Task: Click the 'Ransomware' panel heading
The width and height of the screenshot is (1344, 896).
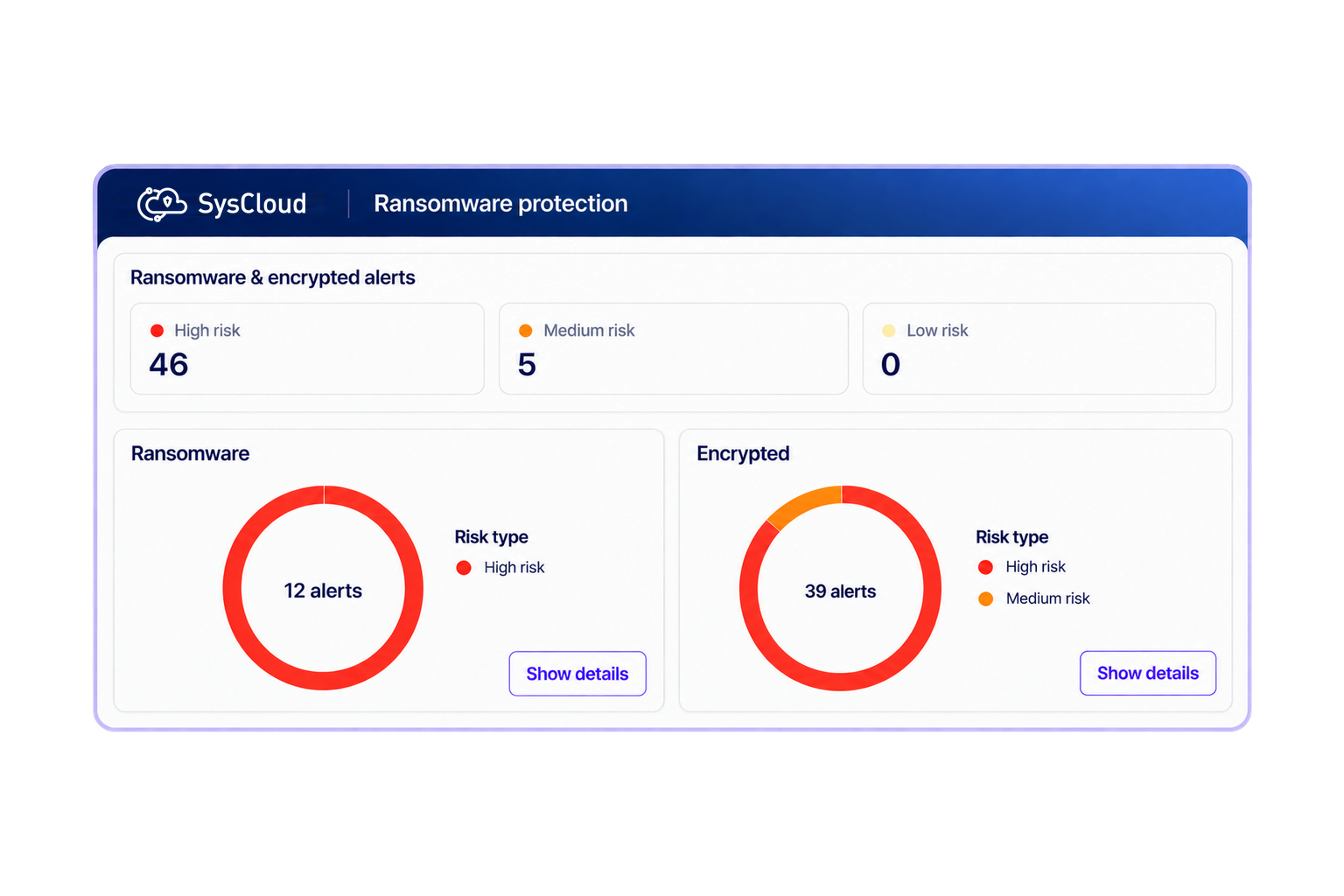Action: point(190,453)
